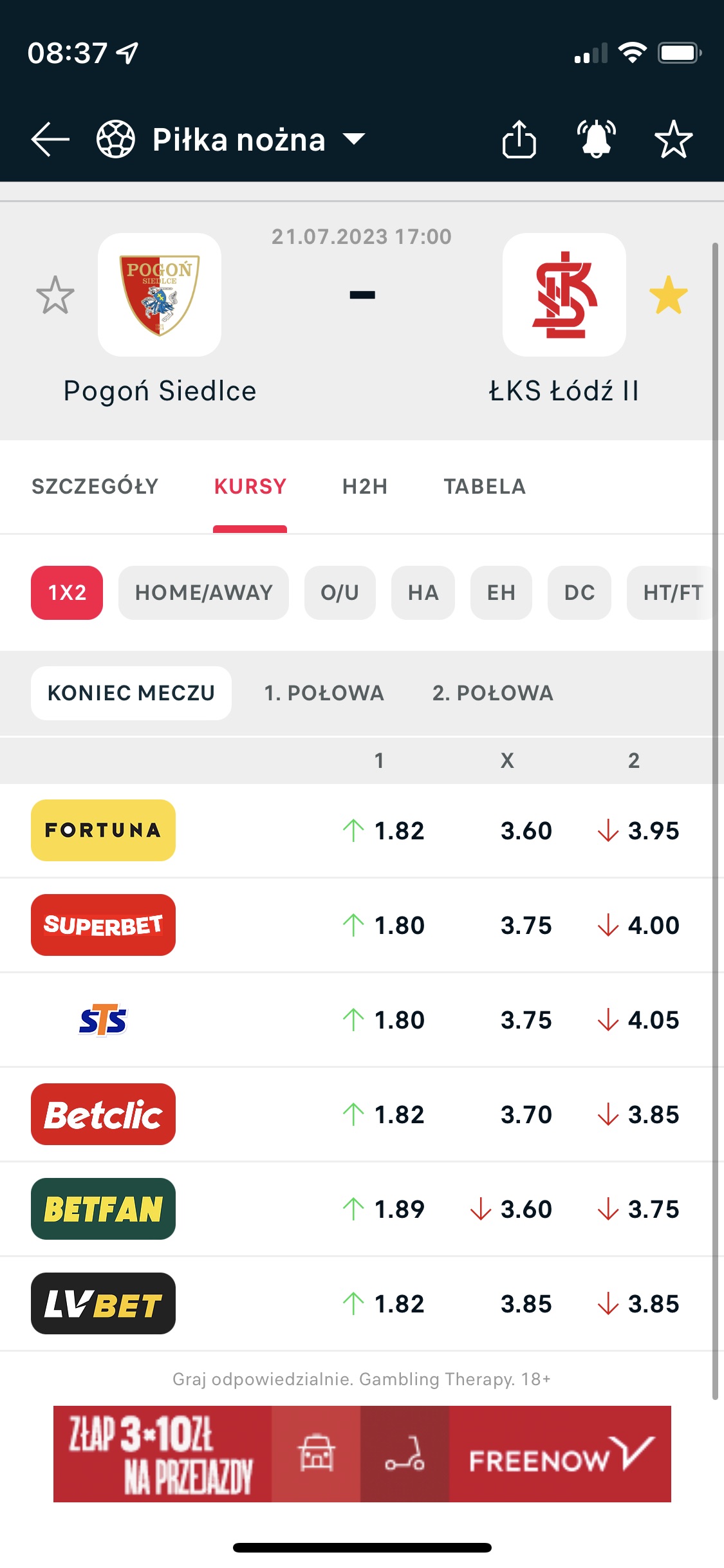The image size is (724, 1568).
Task: Tap the soccer ball sport icon
Action: (116, 139)
